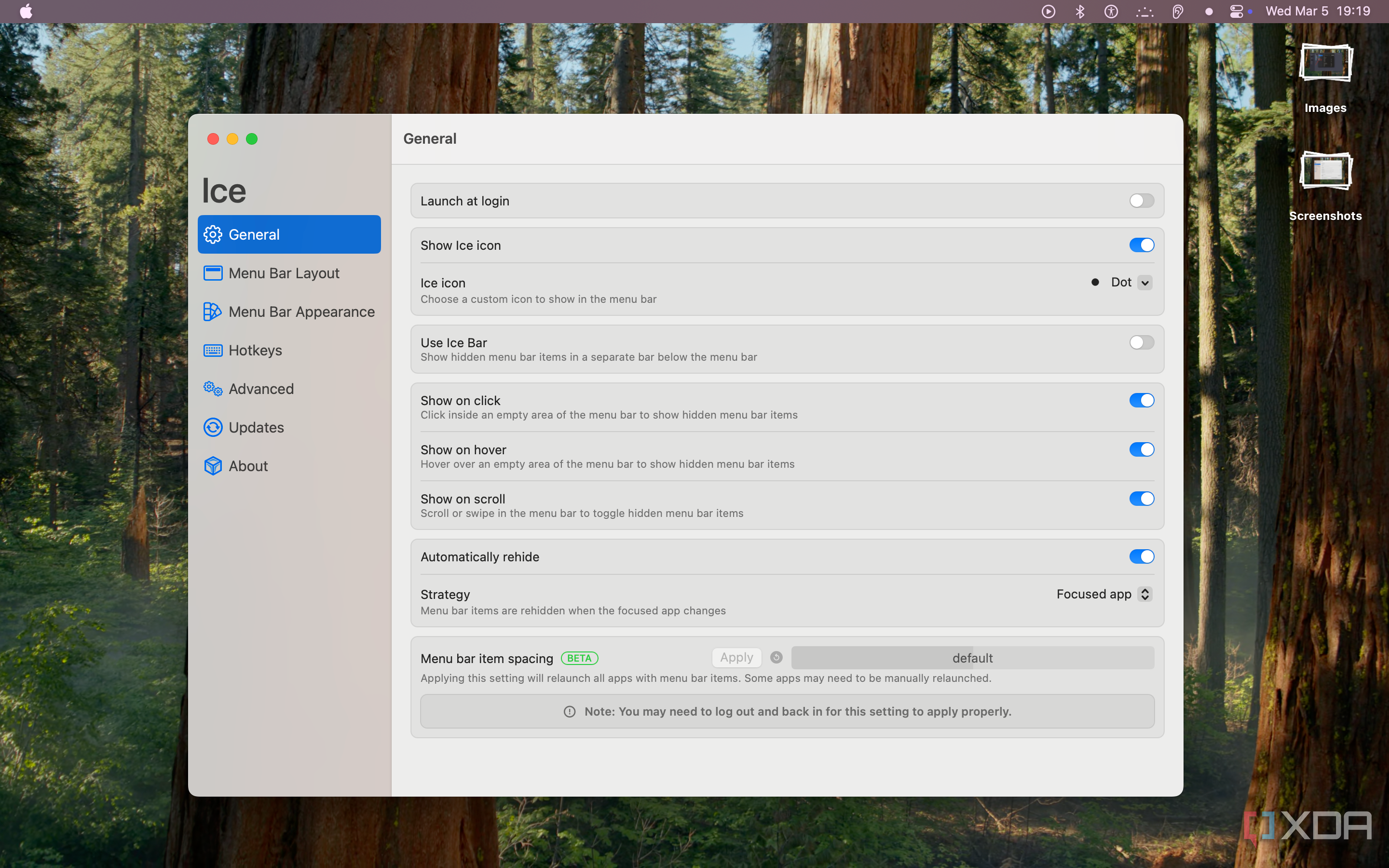Click the Accessibility menu bar icon
The height and width of the screenshot is (868, 1389).
point(1111,12)
